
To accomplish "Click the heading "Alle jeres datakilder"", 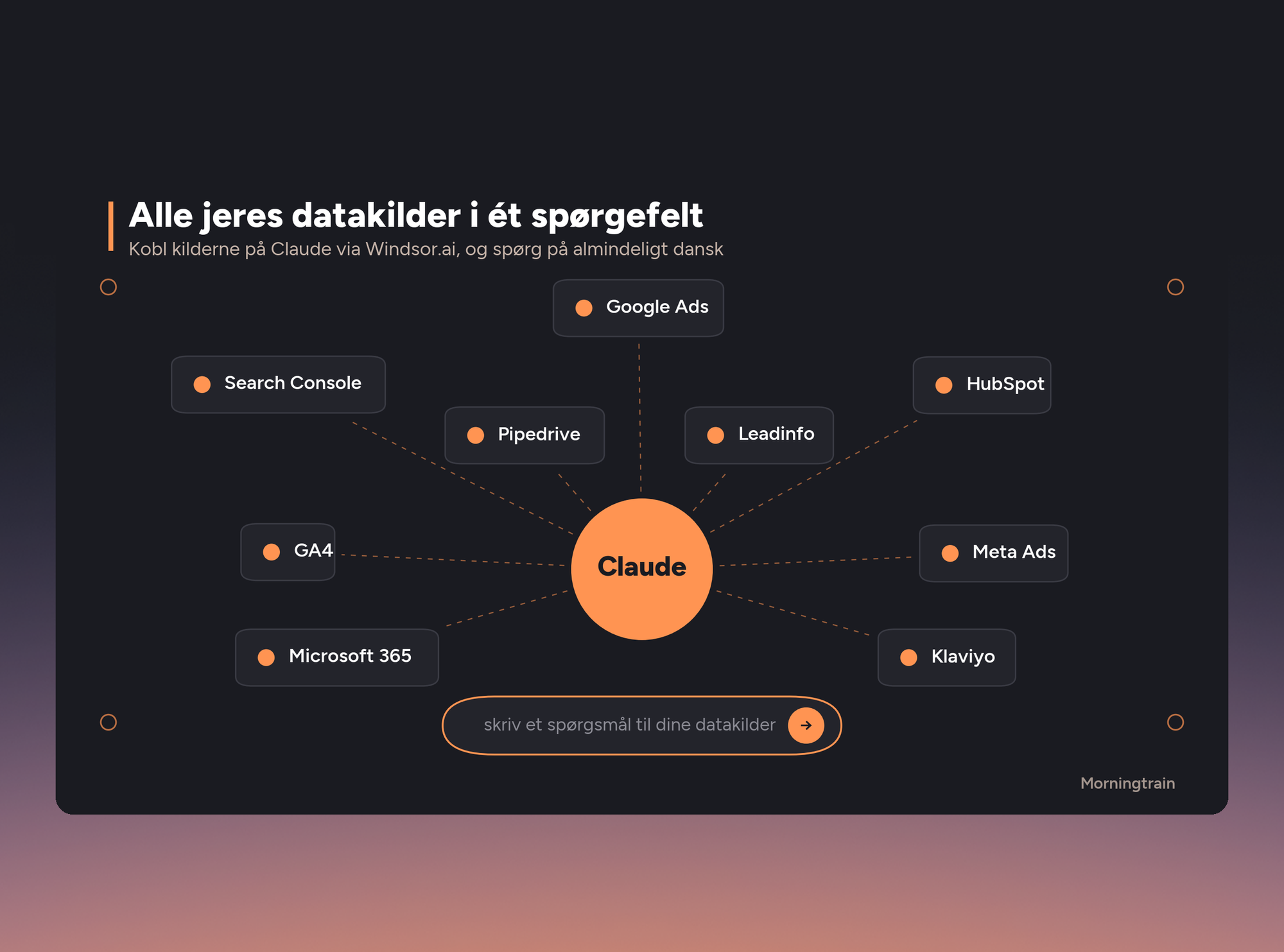I will [x=295, y=215].
